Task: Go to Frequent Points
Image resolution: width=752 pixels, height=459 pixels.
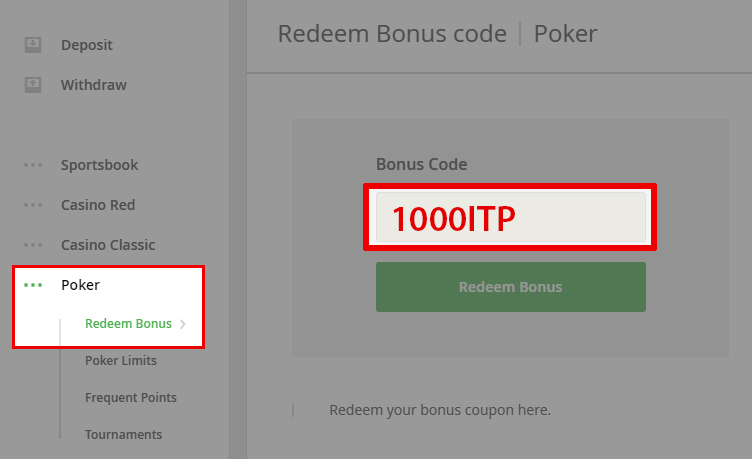Action: (x=130, y=398)
